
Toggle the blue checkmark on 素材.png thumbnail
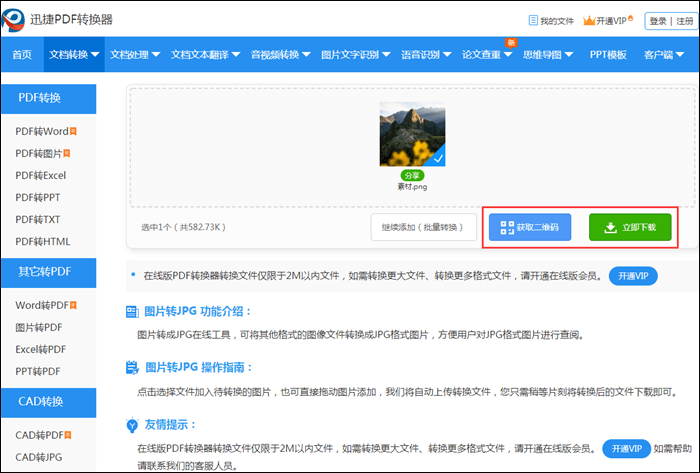point(438,158)
